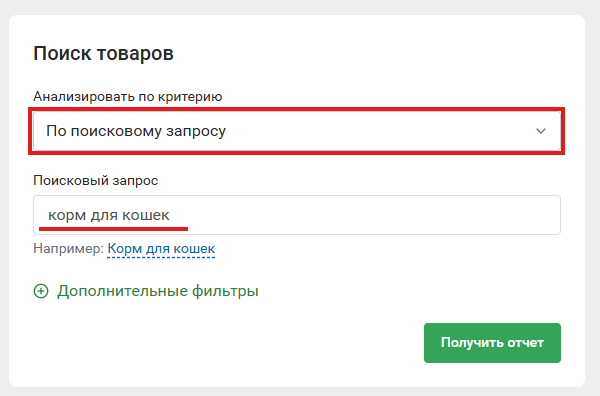Click the red underline beneath корм для кошек

coord(113,229)
